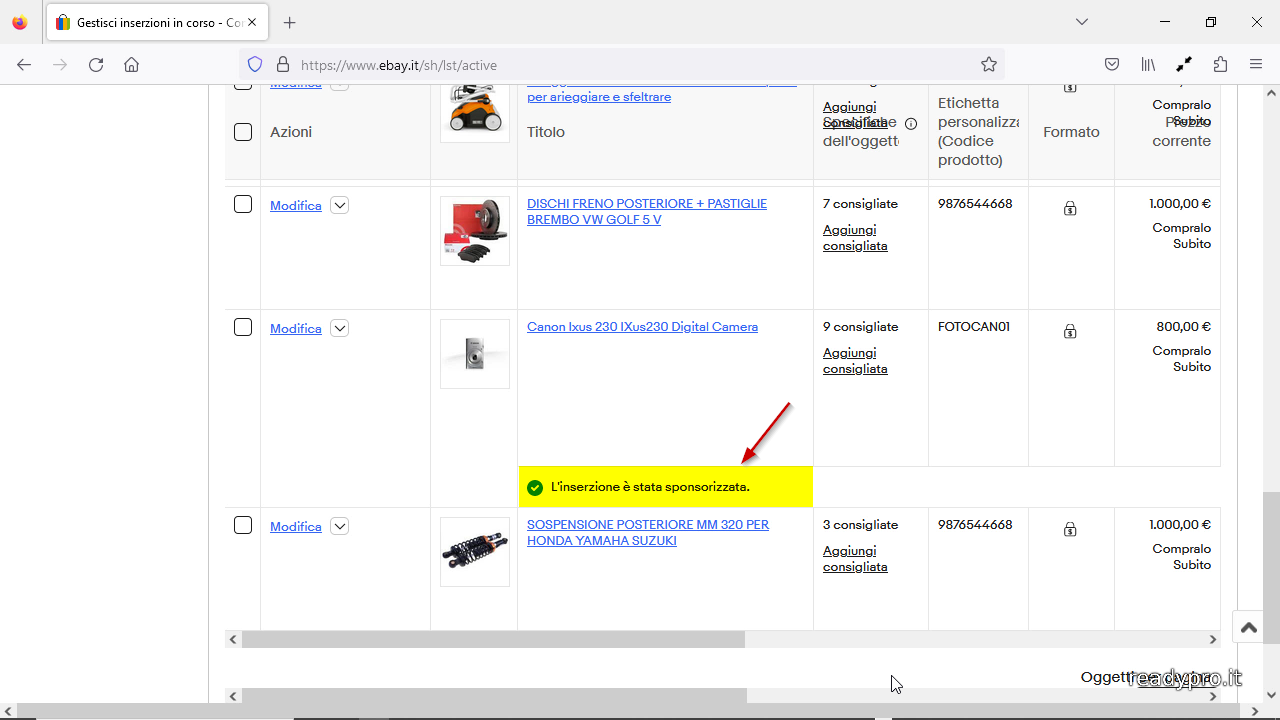Click the lock format icon in SOSPENSIONE row
The height and width of the screenshot is (720, 1280).
[1070, 530]
